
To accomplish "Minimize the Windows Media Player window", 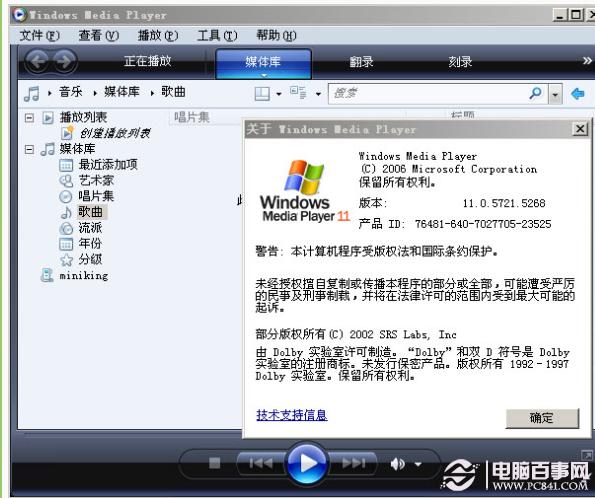I will [560, 15].
